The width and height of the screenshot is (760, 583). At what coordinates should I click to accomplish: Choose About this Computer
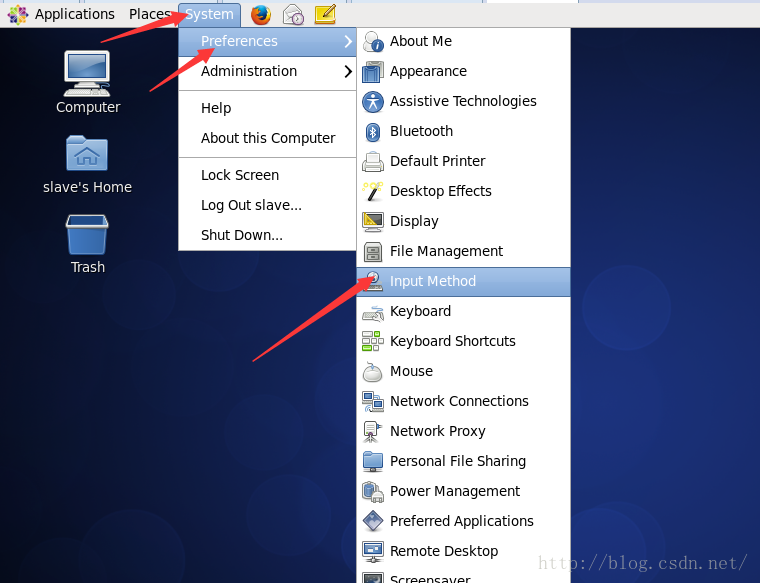(268, 139)
